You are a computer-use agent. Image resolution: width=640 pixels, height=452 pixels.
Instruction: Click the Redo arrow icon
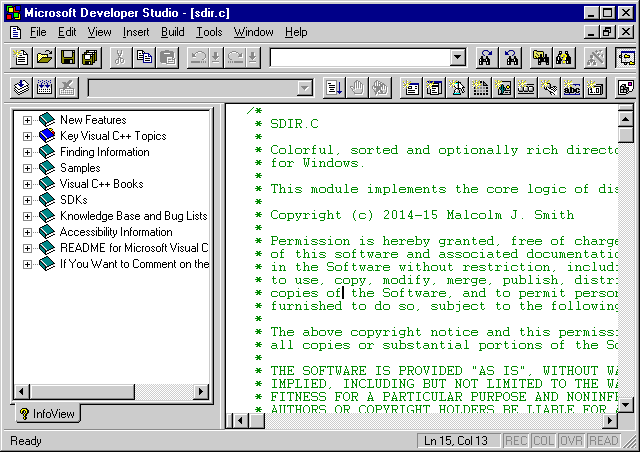pyautogui.click(x=236, y=58)
